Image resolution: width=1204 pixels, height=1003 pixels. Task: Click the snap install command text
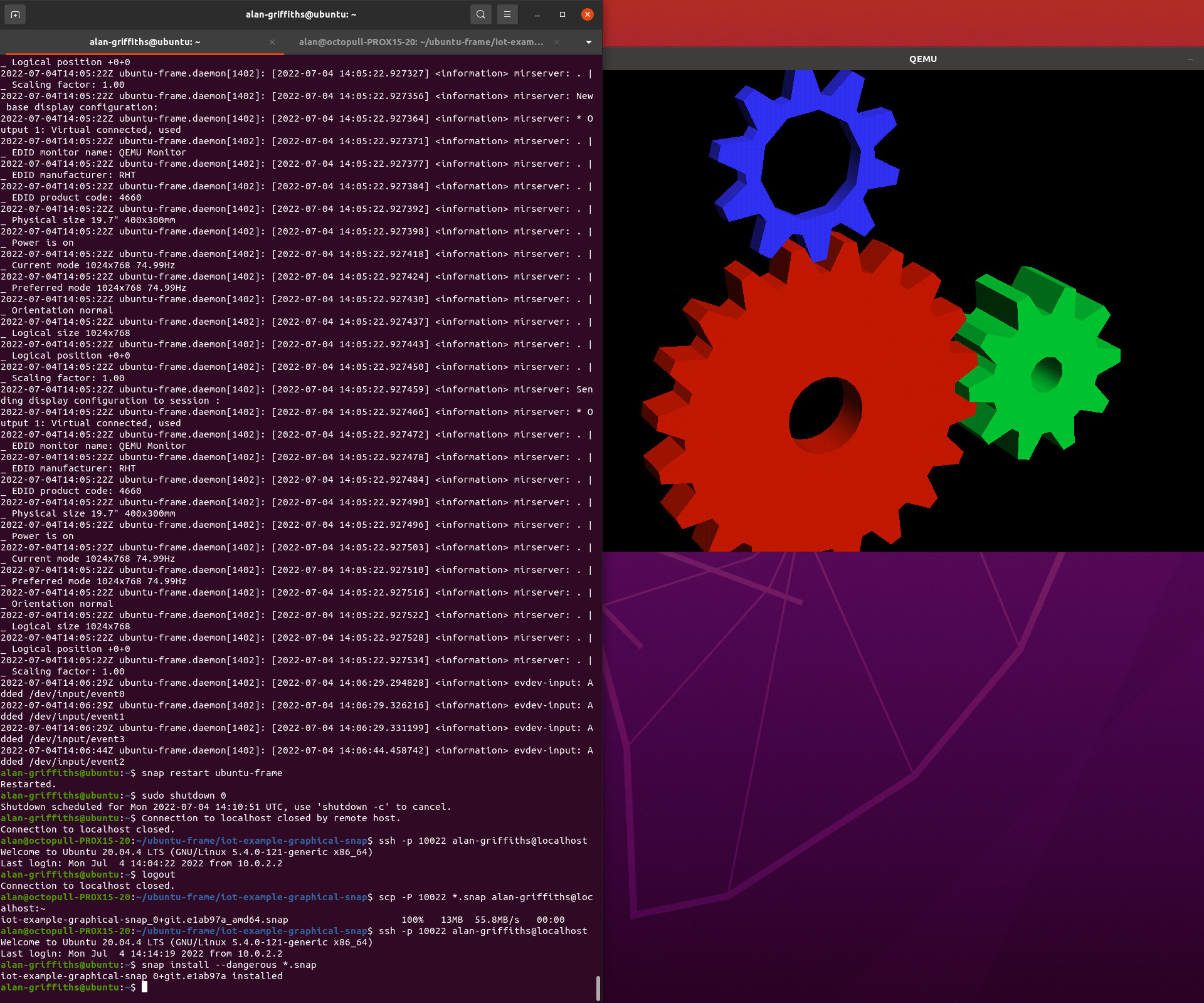coord(229,965)
